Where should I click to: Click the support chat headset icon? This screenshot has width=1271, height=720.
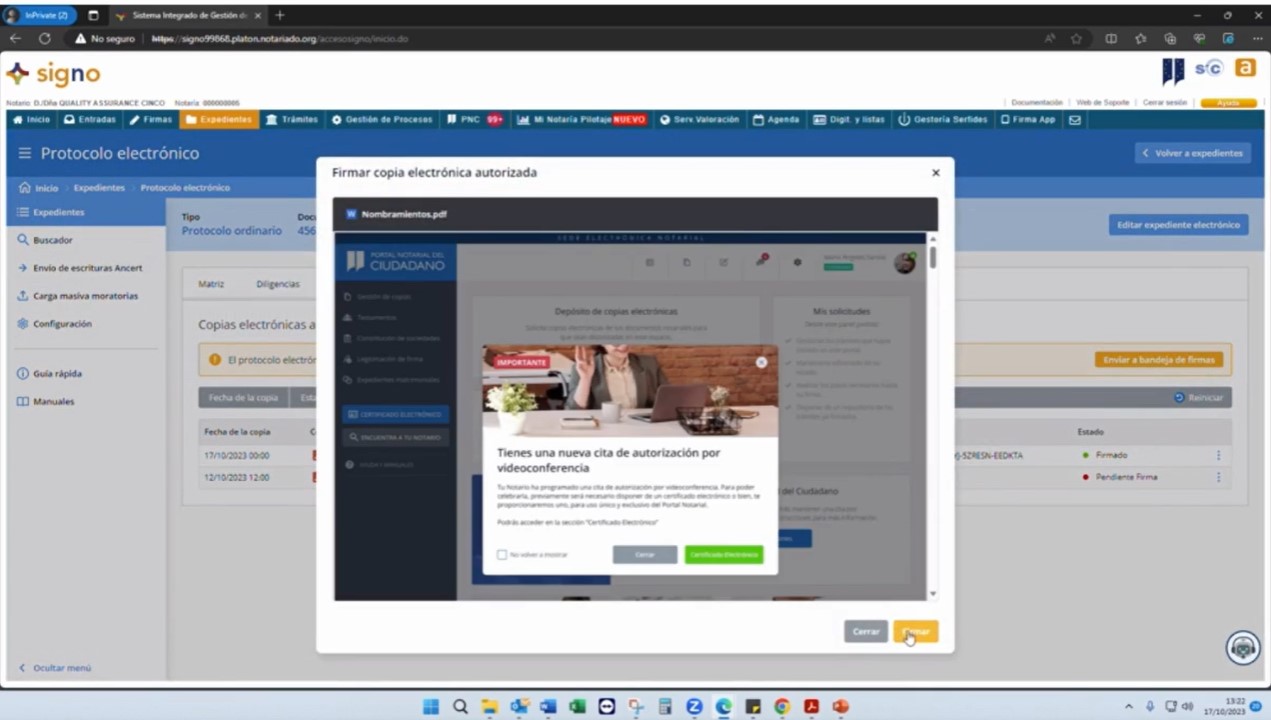click(1243, 648)
